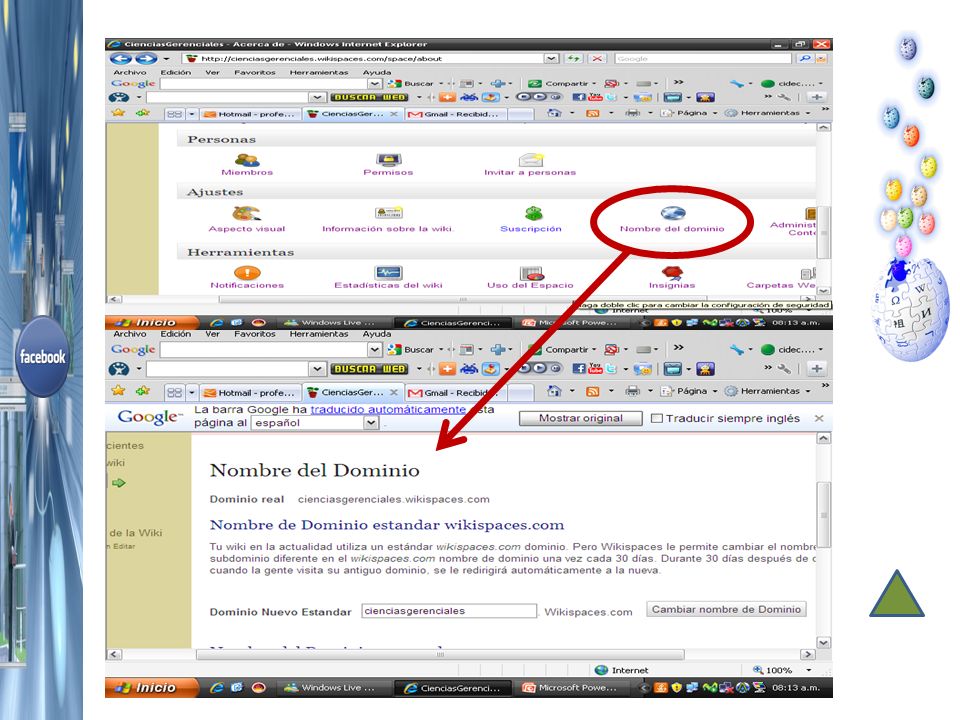Switch to Hotmail tab in Acerca de window

click(x=250, y=114)
